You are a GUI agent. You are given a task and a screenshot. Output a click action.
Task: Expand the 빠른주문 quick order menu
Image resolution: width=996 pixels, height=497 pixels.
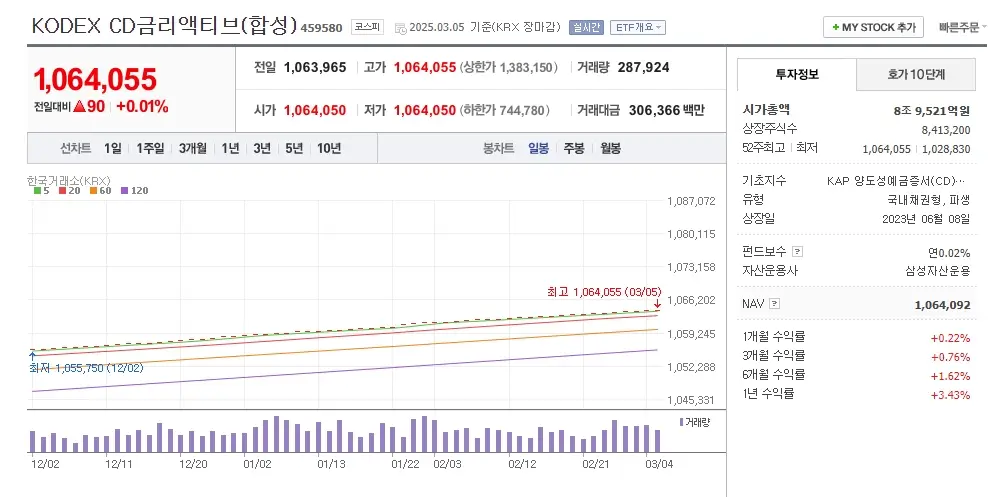[x=962, y=28]
